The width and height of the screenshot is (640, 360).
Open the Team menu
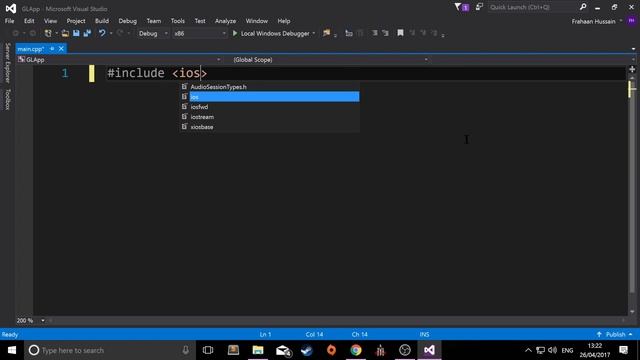click(x=153, y=21)
